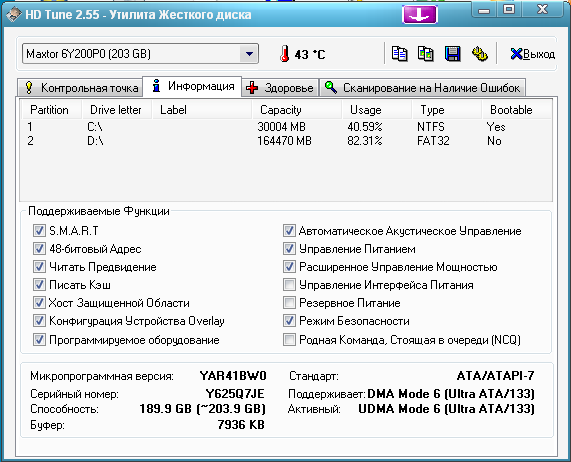Toggle Программируемое оборудование checkbox
This screenshot has width=571, height=462.
coord(39,340)
